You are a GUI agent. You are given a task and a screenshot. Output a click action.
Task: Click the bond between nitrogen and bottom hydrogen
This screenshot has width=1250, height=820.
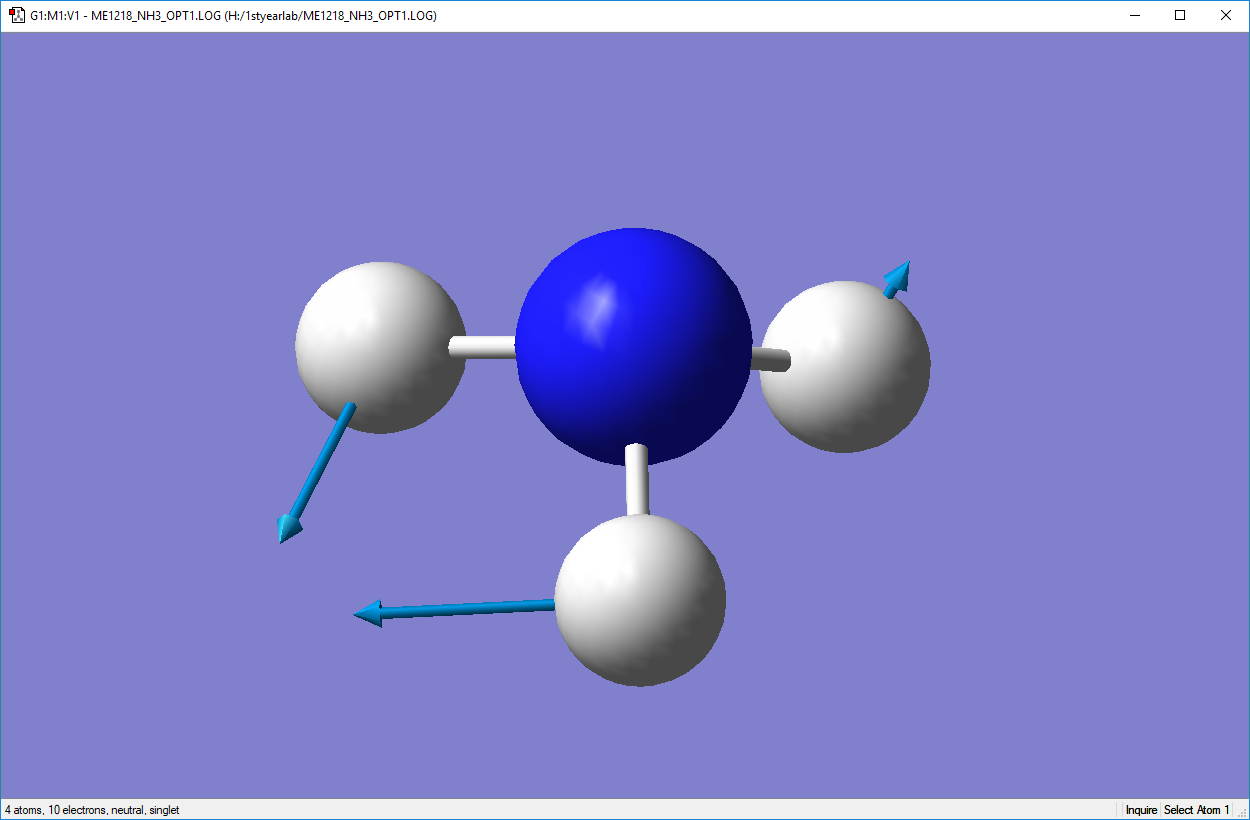pos(637,480)
